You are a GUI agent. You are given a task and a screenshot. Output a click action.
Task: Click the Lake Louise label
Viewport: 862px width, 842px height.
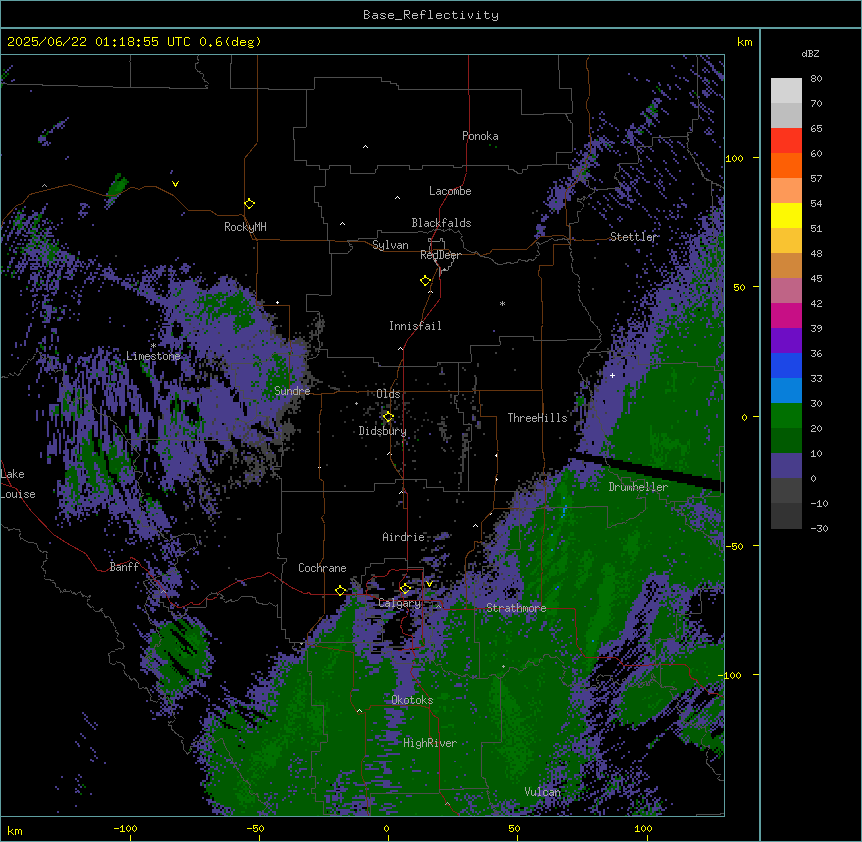[x=18, y=484]
